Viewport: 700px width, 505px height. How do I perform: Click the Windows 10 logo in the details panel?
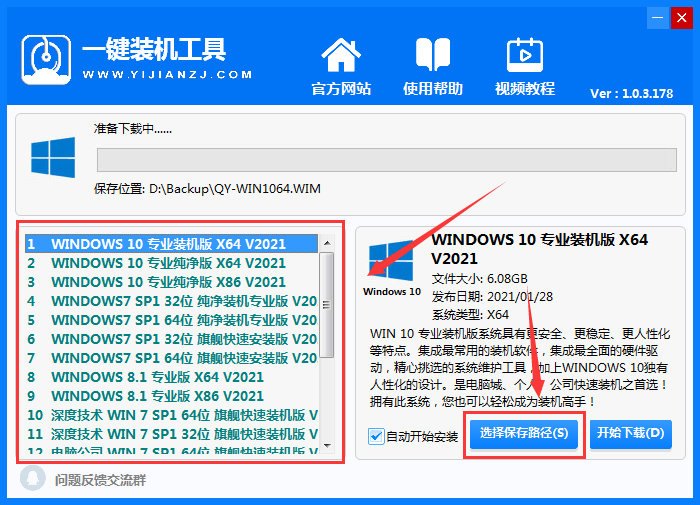click(x=391, y=261)
